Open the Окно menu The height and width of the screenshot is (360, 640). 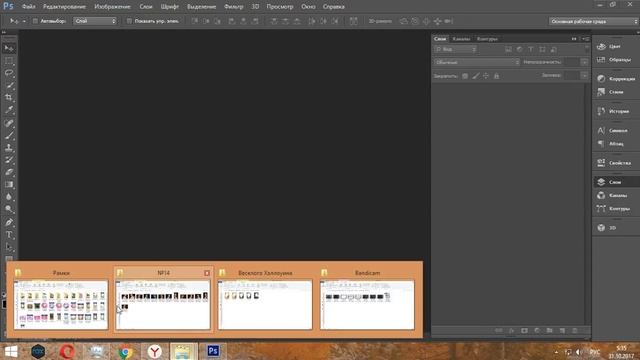308,7
